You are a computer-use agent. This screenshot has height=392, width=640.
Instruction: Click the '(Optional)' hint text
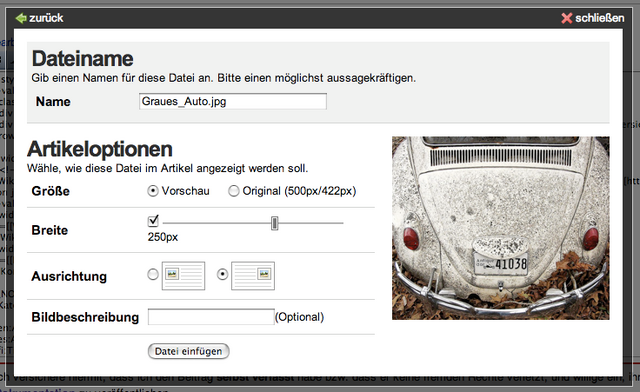[300, 317]
